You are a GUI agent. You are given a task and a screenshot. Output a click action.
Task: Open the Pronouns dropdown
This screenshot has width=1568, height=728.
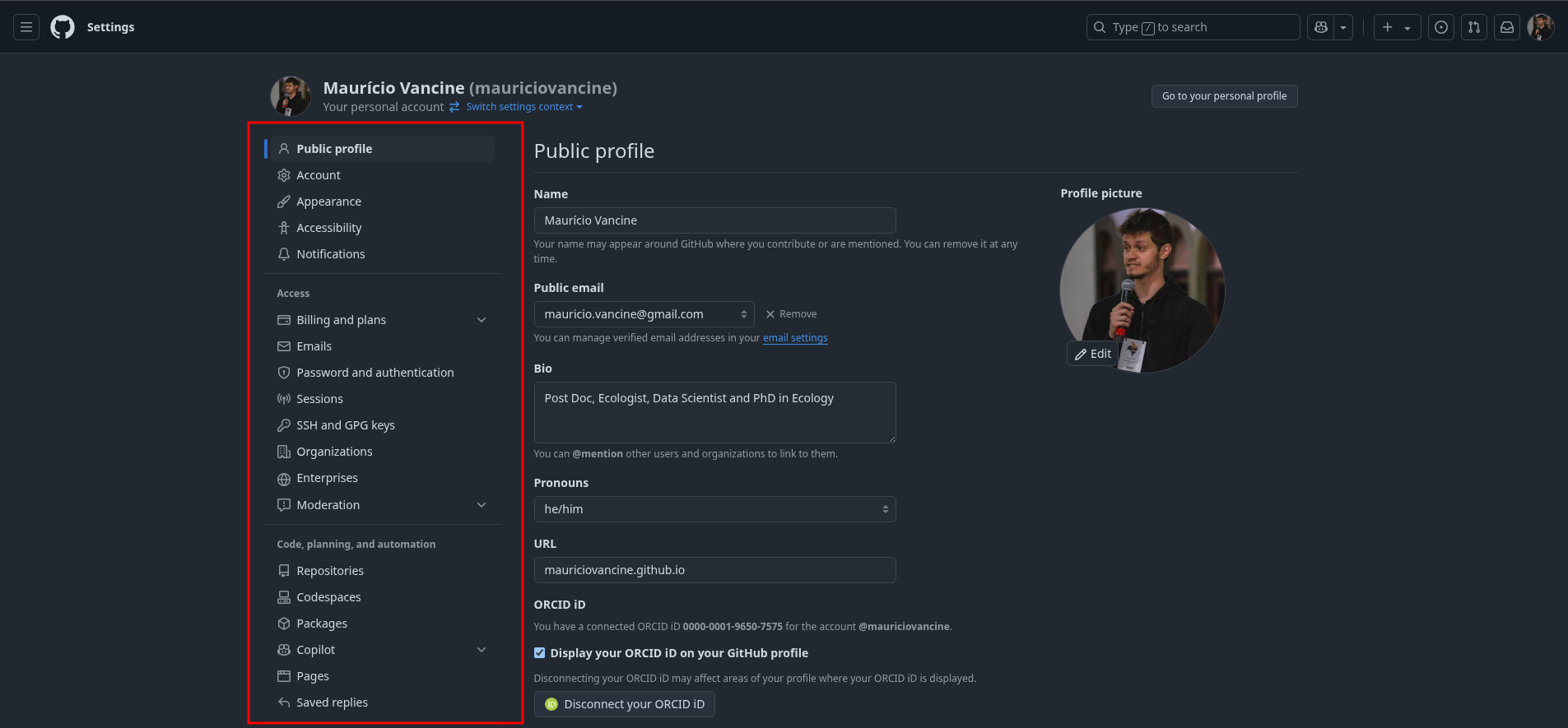click(x=714, y=509)
